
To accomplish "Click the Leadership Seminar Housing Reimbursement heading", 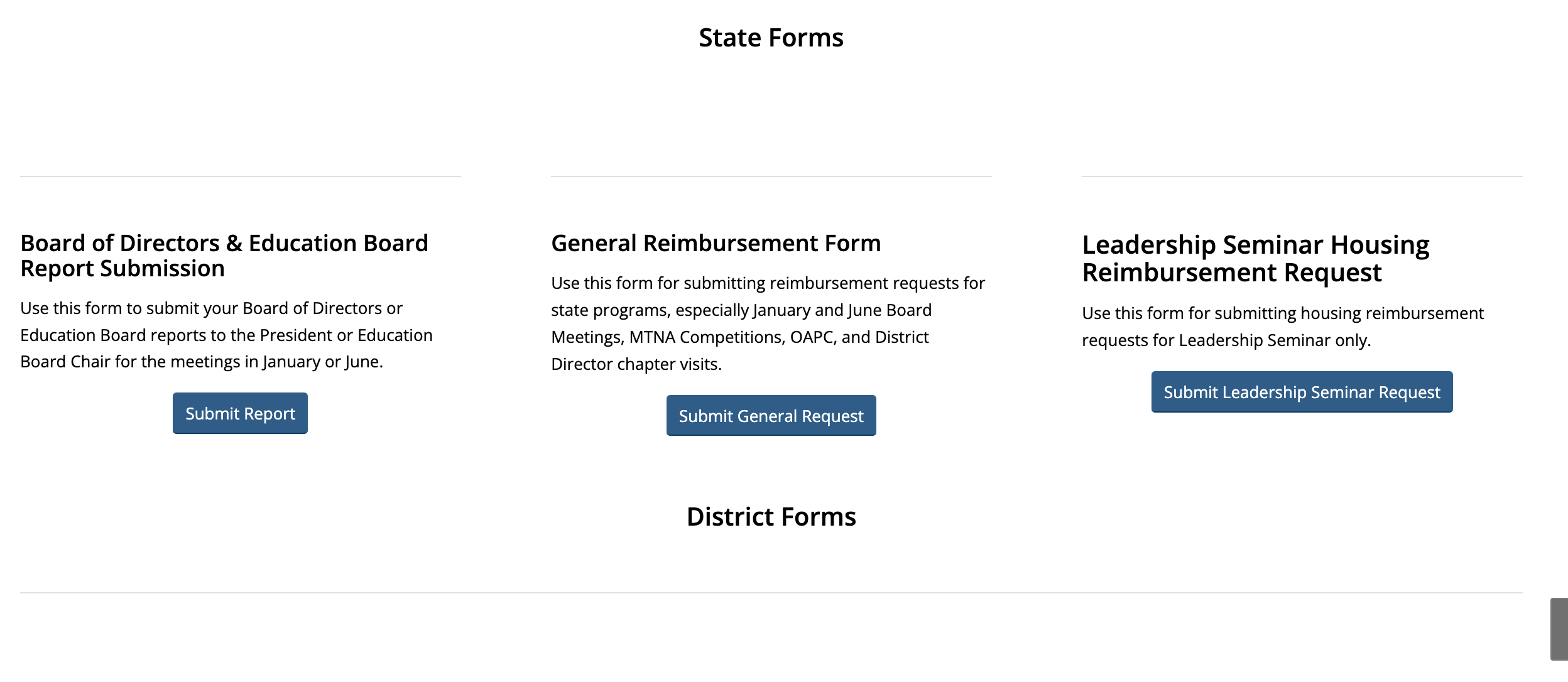I will point(1255,258).
